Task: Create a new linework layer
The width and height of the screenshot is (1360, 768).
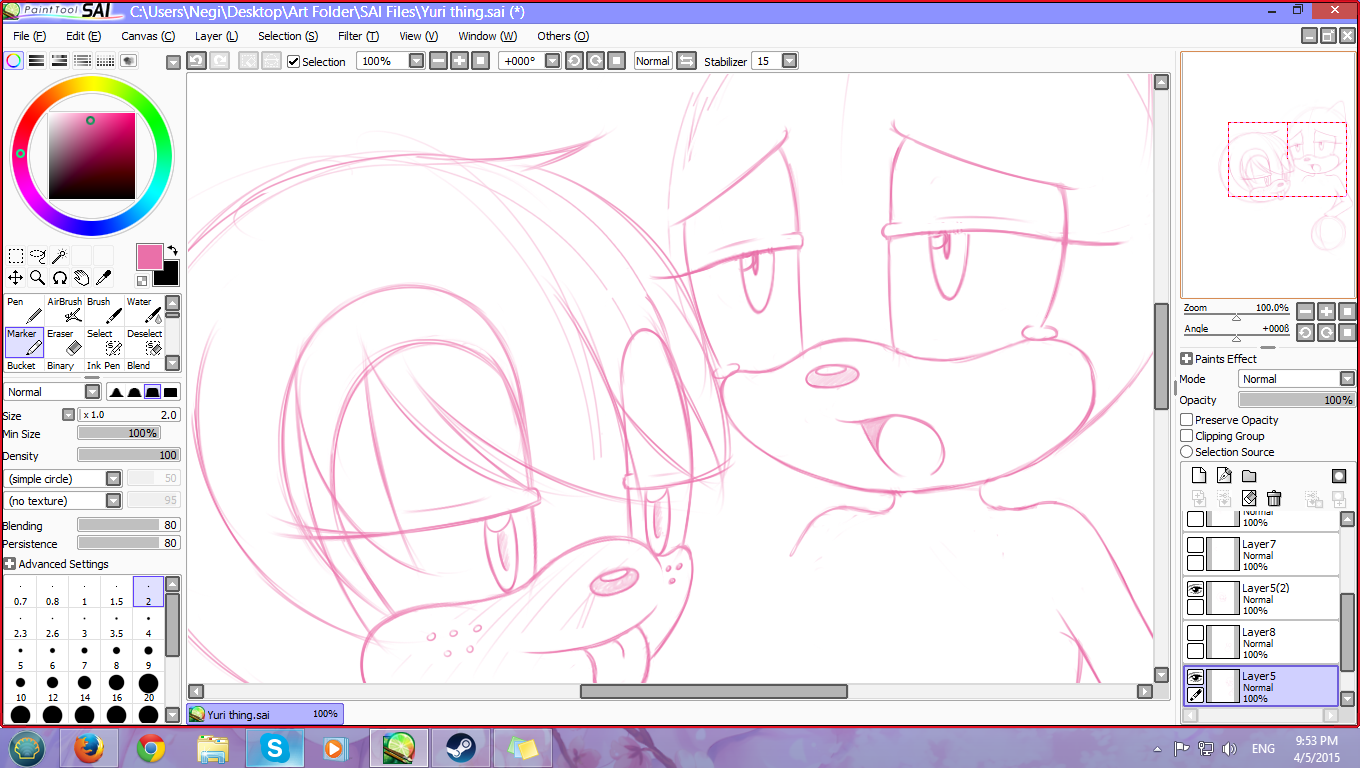Action: (x=1224, y=476)
